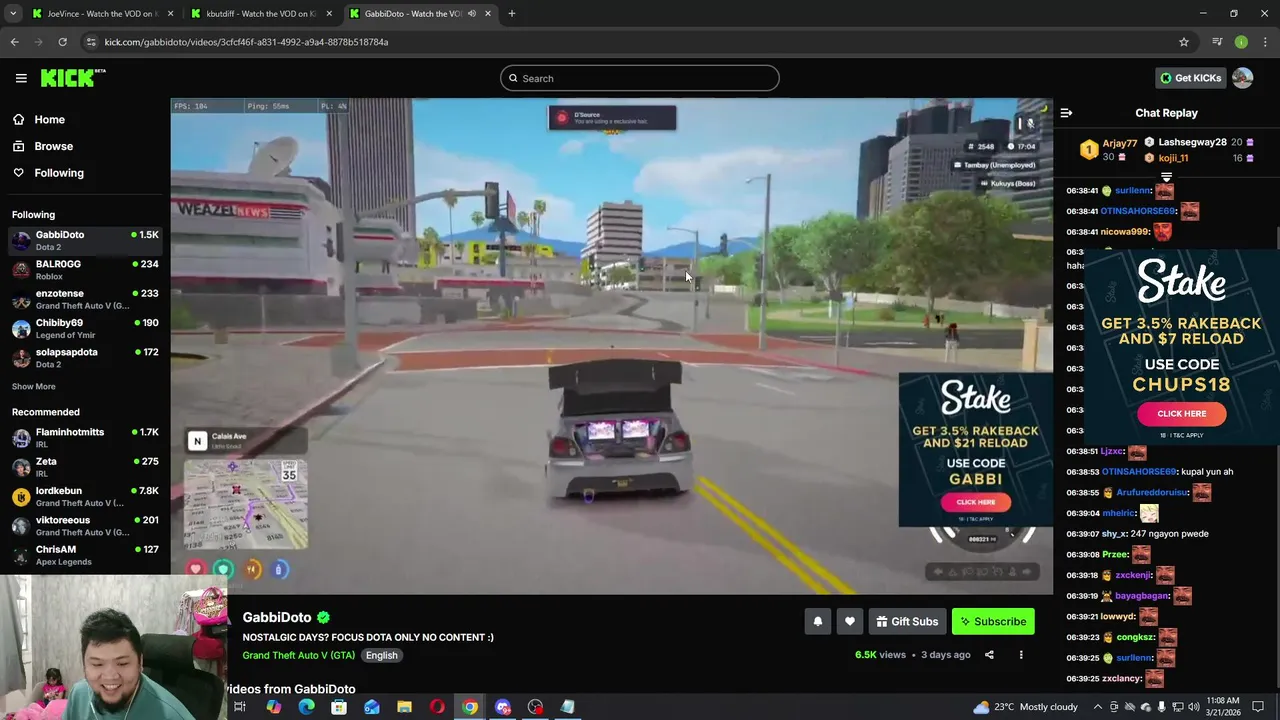View site information icon in address bar

91,42
